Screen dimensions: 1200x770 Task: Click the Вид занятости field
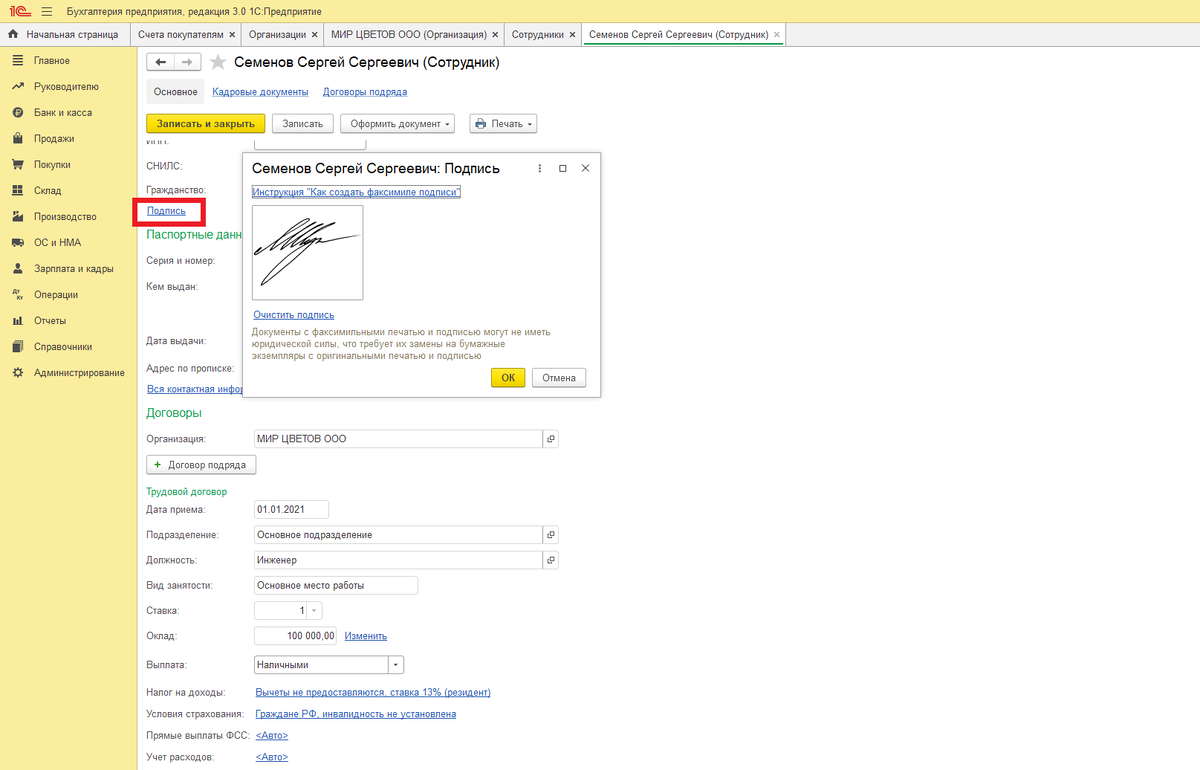[x=336, y=586]
